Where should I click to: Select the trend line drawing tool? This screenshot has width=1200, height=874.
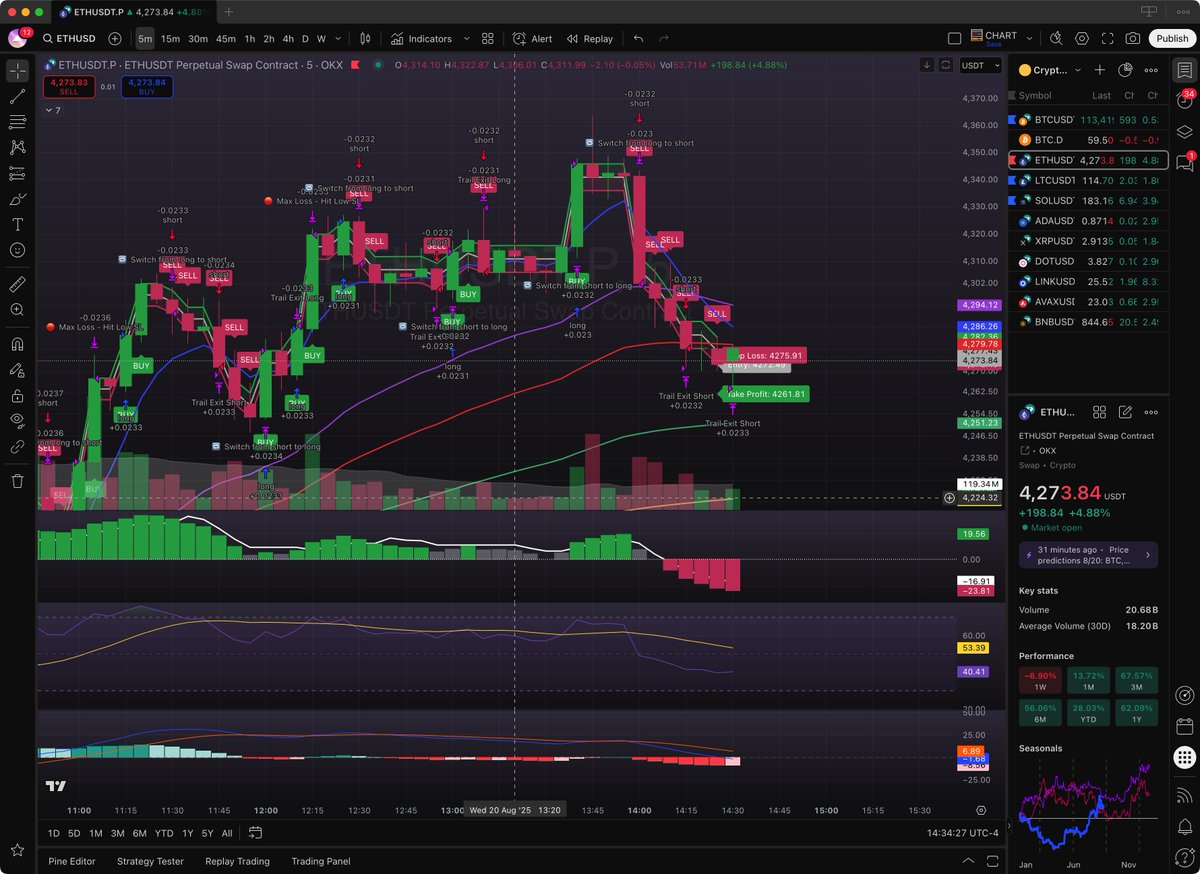point(17,97)
